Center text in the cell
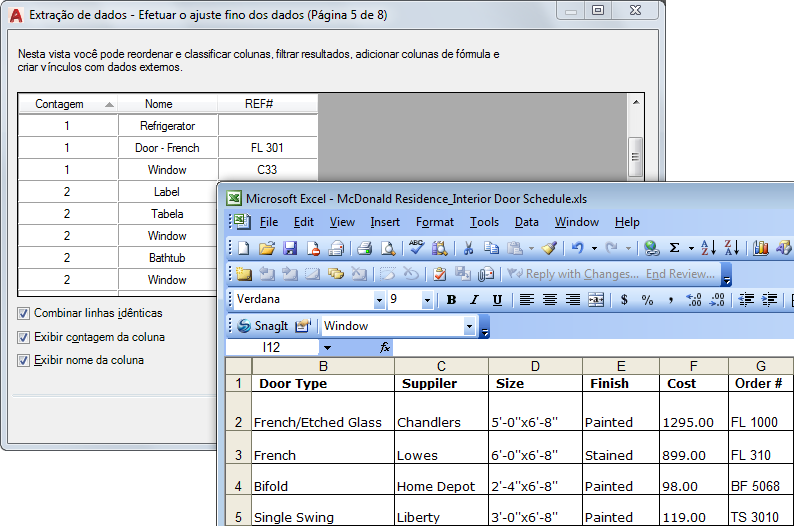Image resolution: width=794 pixels, height=526 pixels. (x=549, y=300)
